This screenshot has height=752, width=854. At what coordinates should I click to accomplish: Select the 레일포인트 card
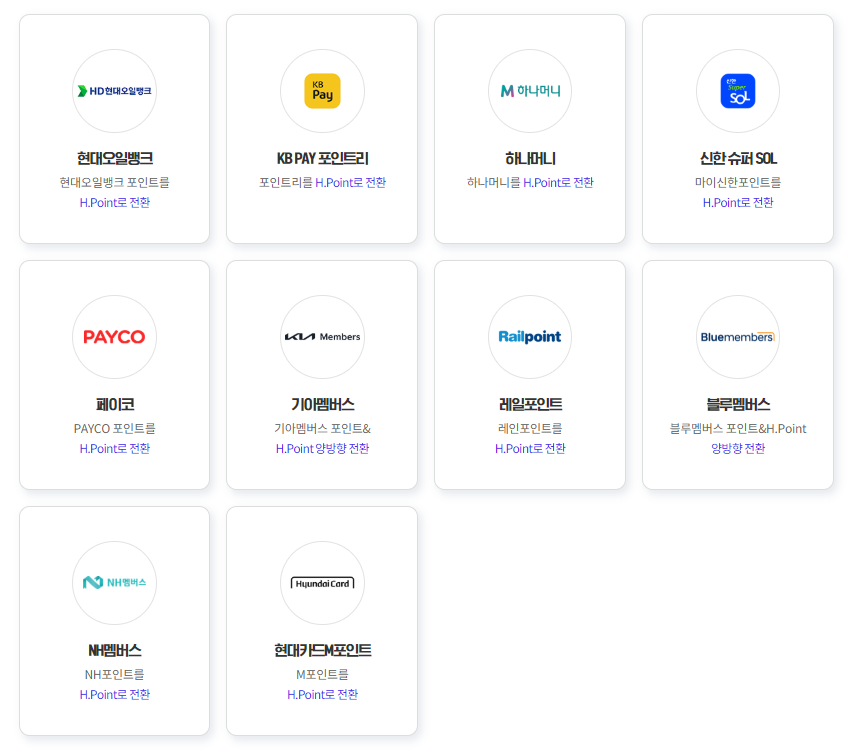click(x=530, y=374)
